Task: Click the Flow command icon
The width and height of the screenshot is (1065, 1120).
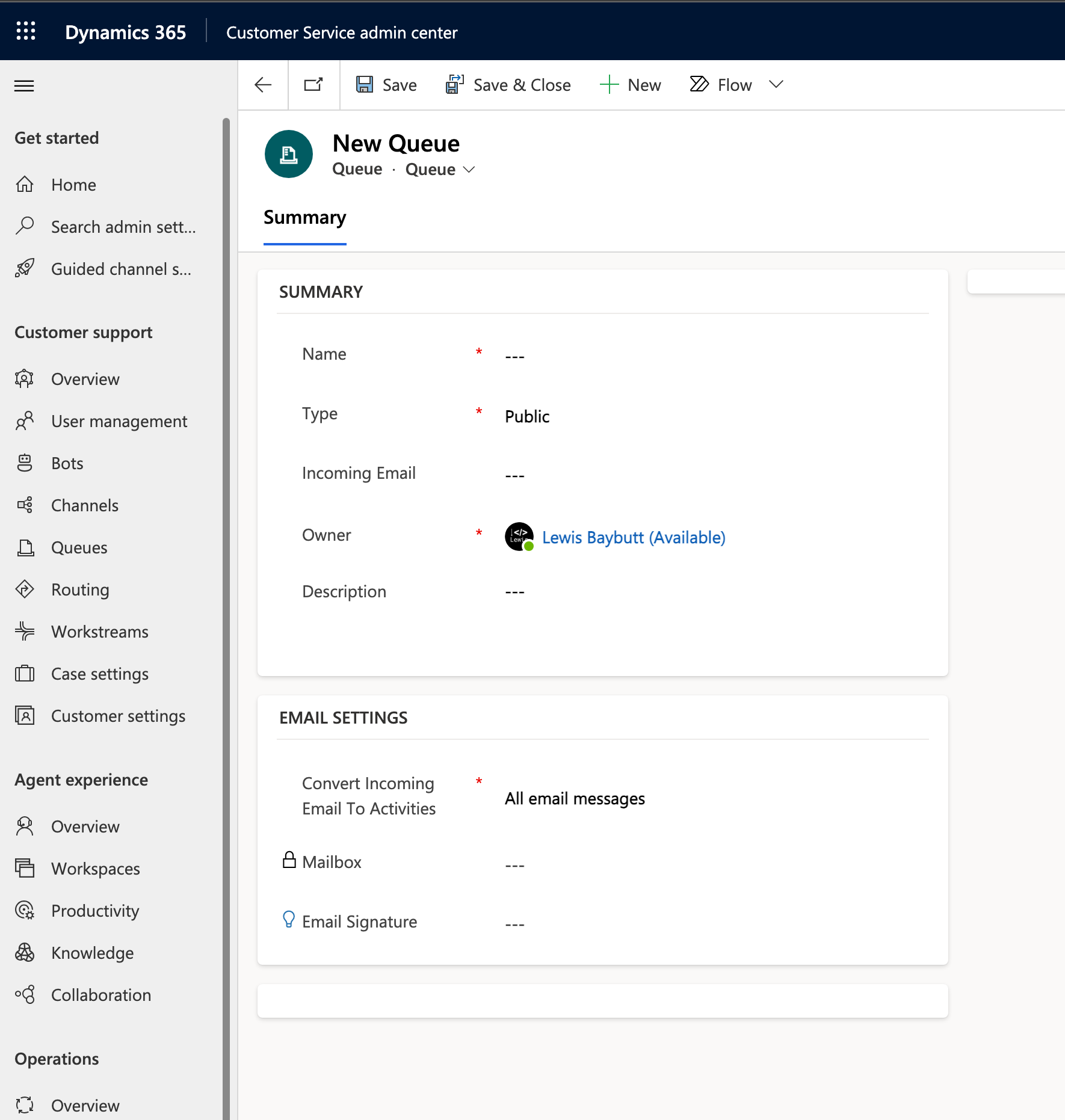Action: coord(699,84)
